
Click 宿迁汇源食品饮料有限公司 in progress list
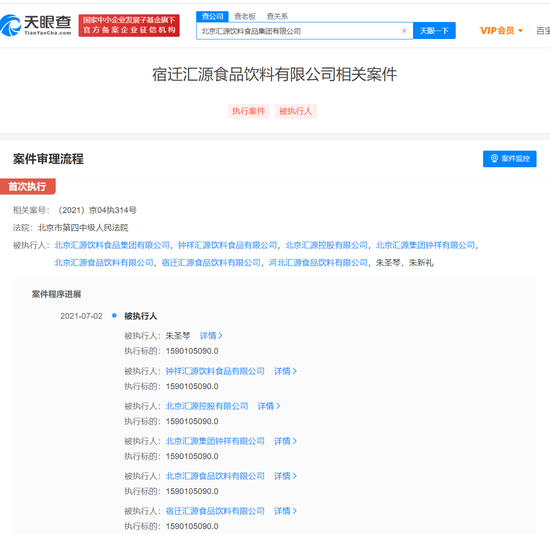215,511
